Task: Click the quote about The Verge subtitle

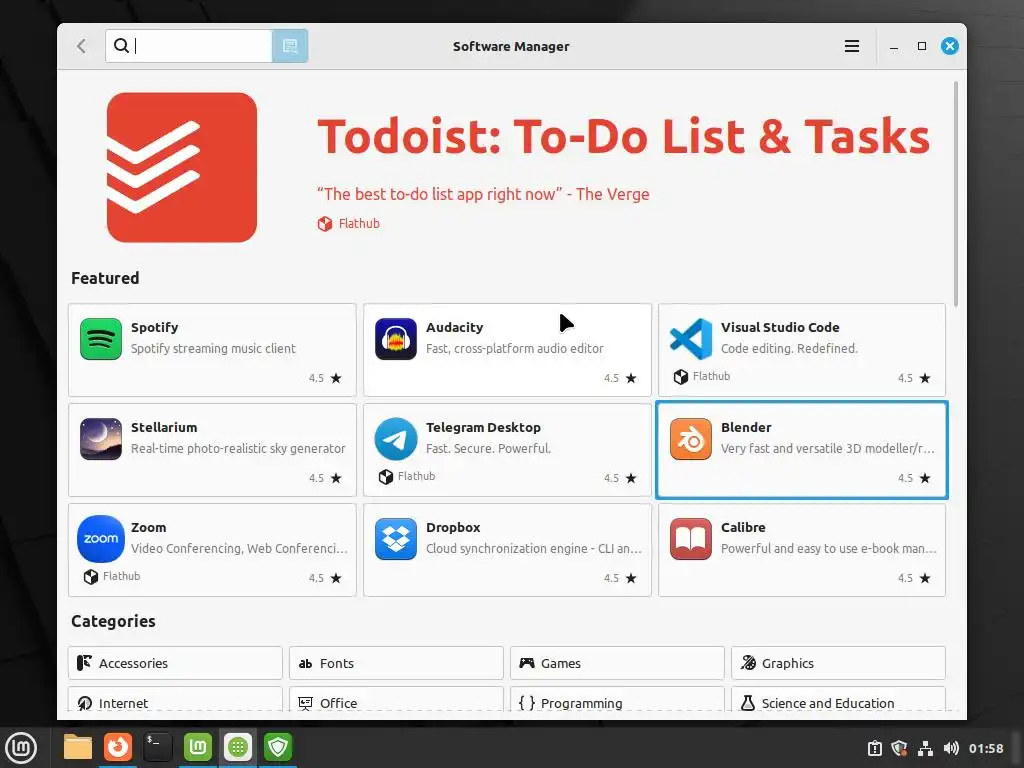Action: [x=483, y=194]
